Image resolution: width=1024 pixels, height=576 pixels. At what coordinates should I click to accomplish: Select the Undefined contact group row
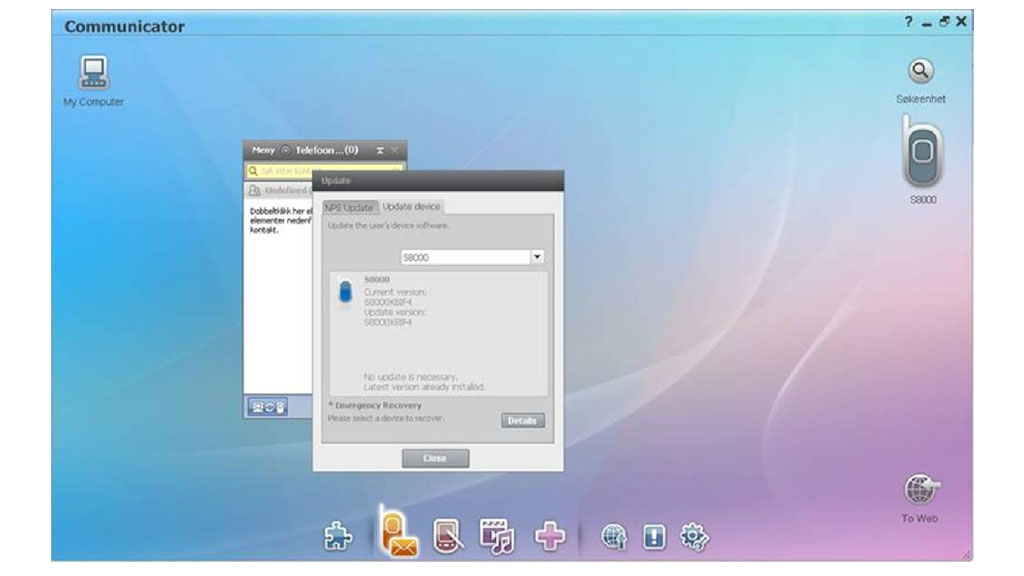coord(279,191)
